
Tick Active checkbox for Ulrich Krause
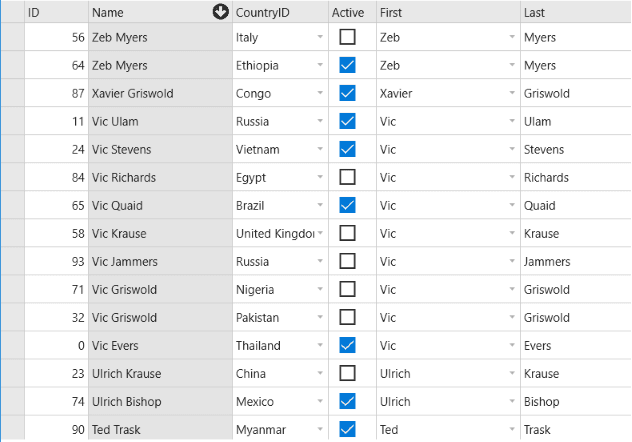tap(347, 373)
